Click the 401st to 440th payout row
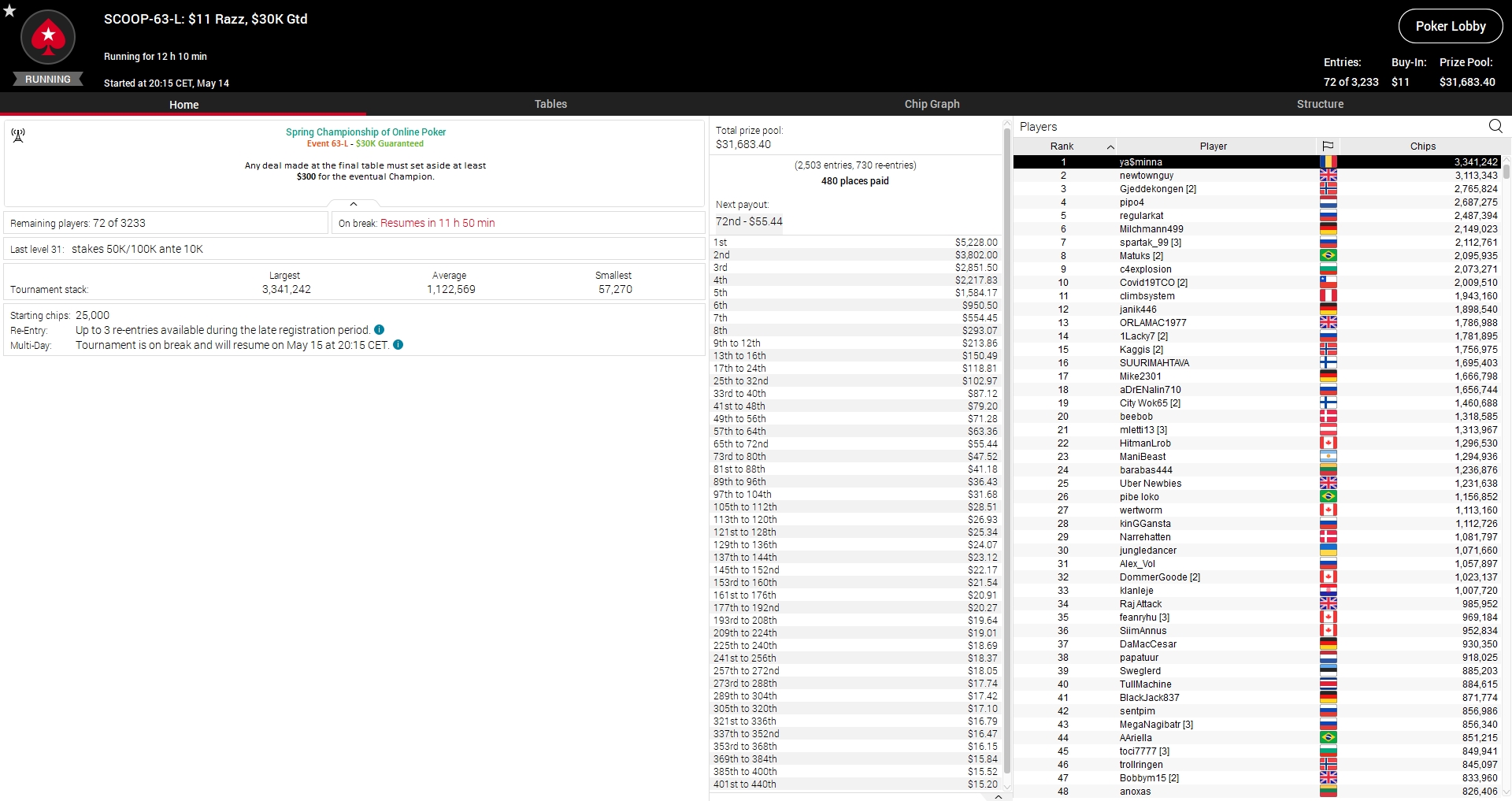 pyautogui.click(x=855, y=784)
